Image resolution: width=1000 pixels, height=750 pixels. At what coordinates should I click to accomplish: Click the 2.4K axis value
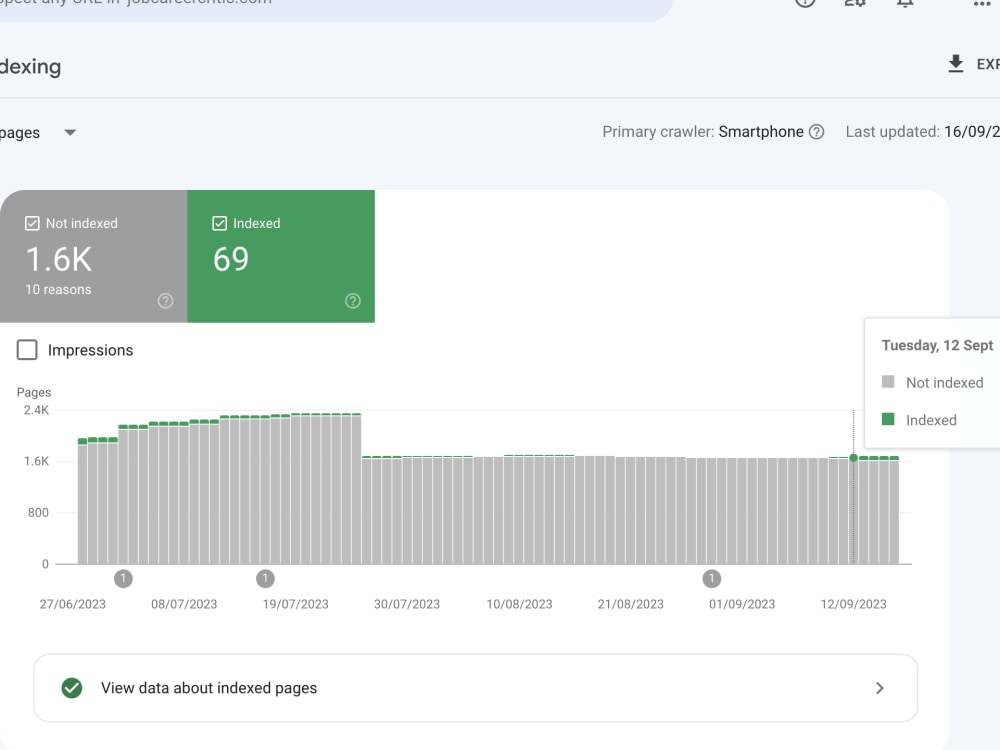(x=36, y=410)
